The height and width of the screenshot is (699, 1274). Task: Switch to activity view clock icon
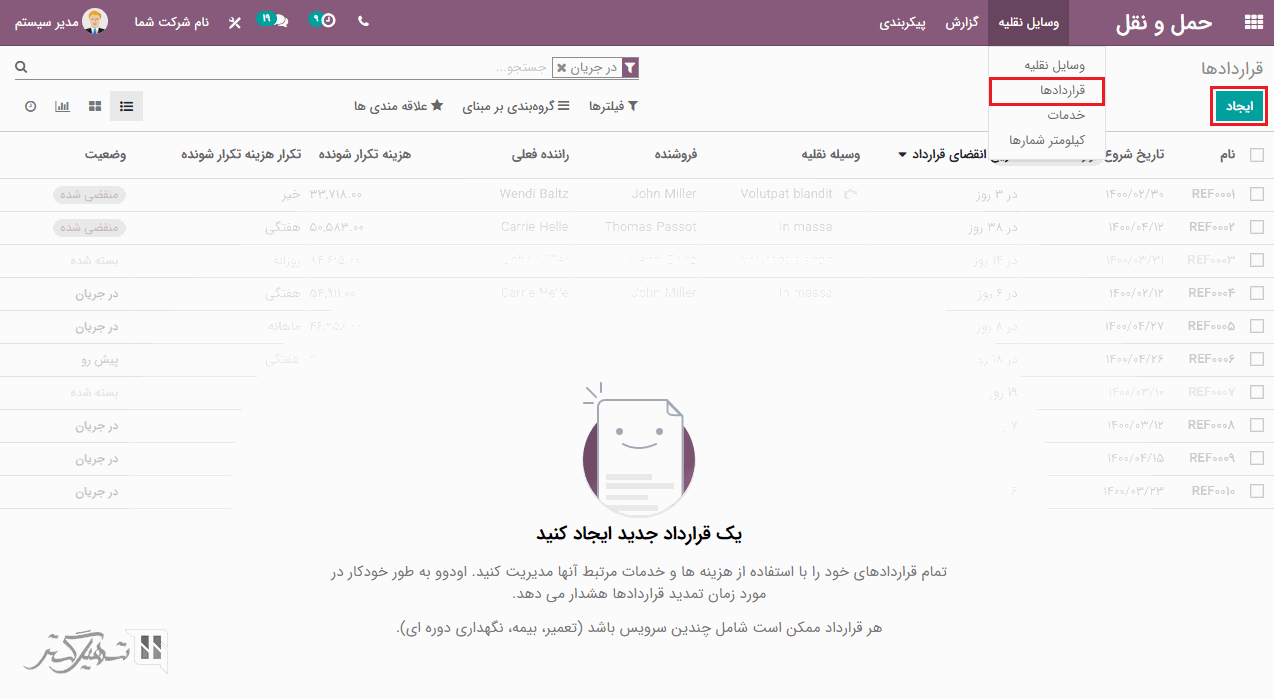(31, 106)
